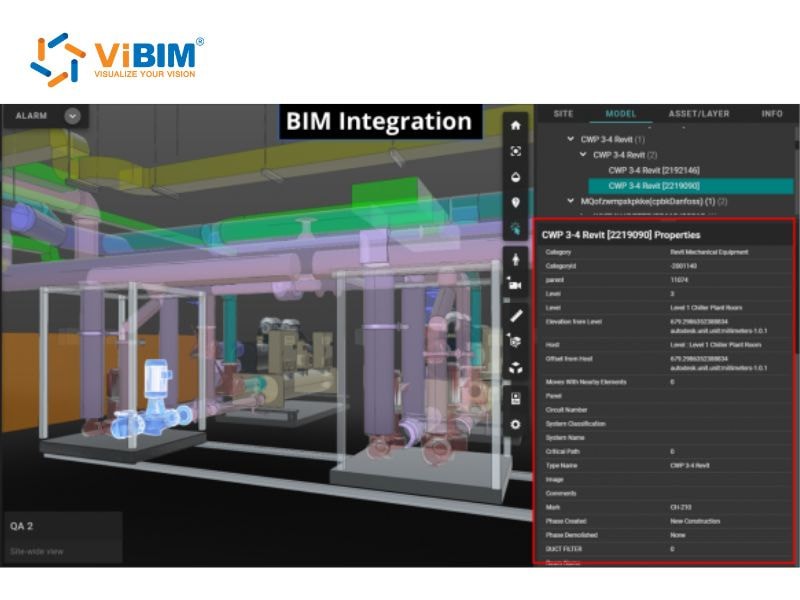Open the ASSET/LAYER tab
This screenshot has width=800, height=600.
click(x=699, y=113)
